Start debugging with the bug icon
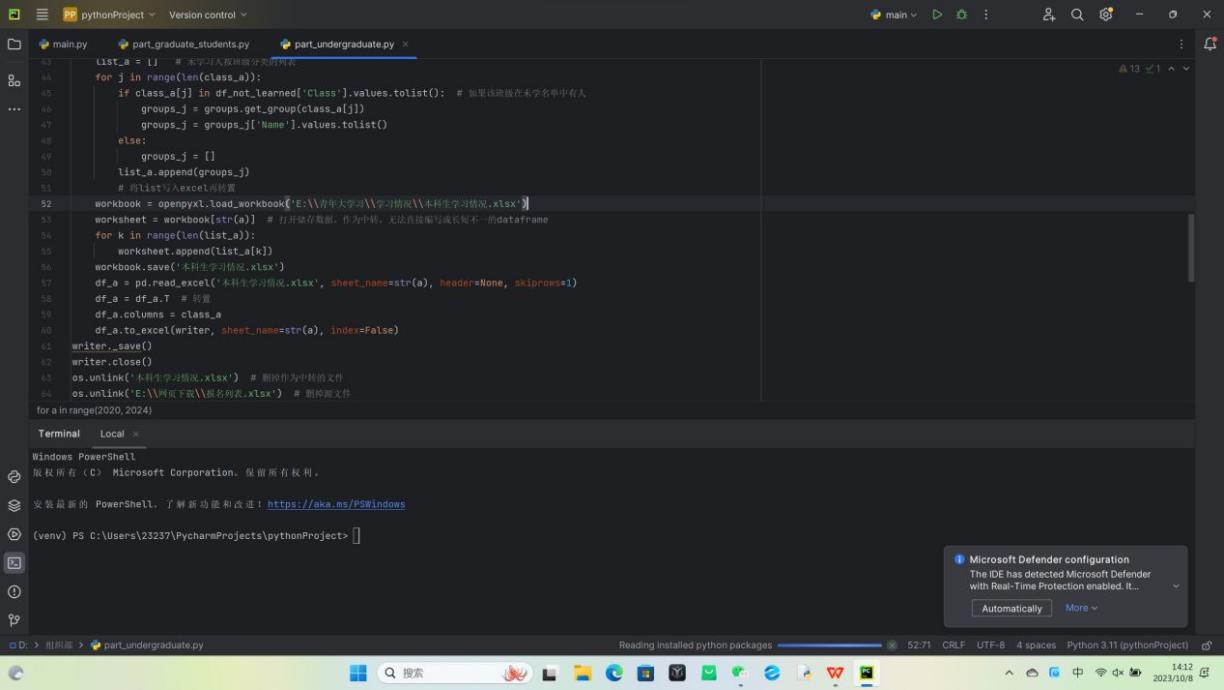 (x=961, y=15)
